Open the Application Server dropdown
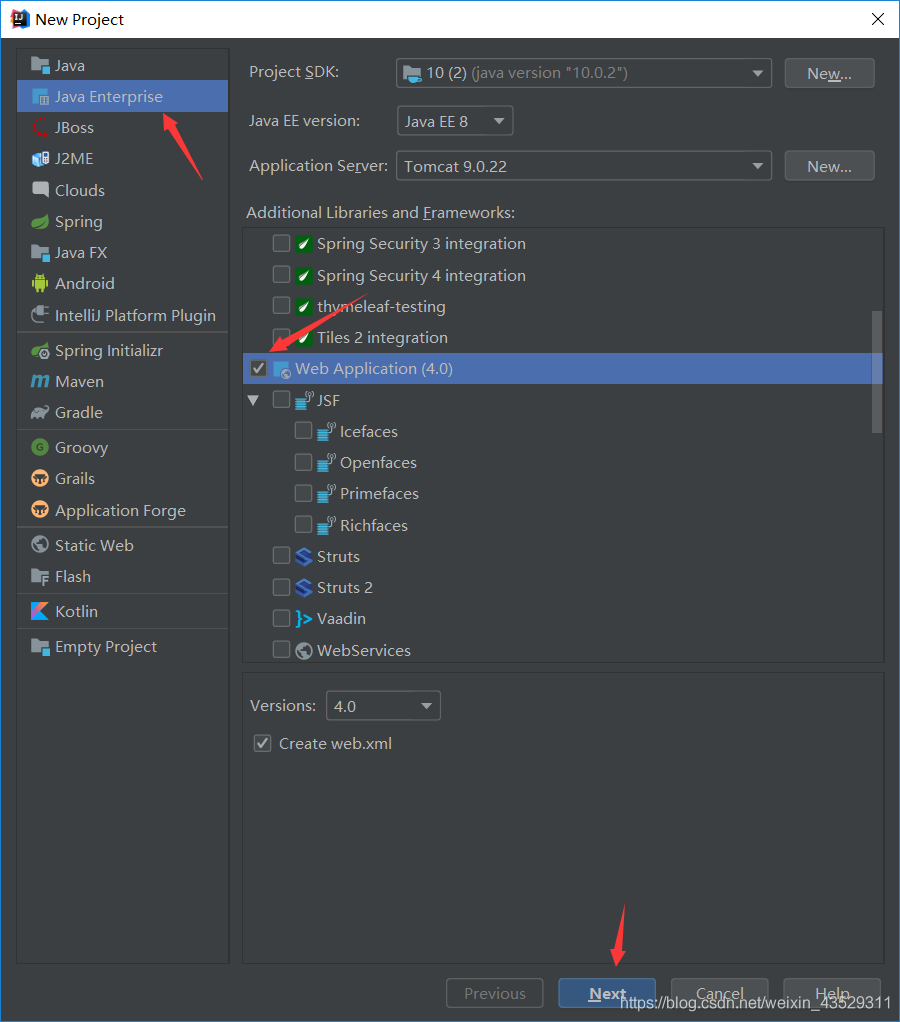The height and width of the screenshot is (1022, 900). pyautogui.click(x=584, y=166)
